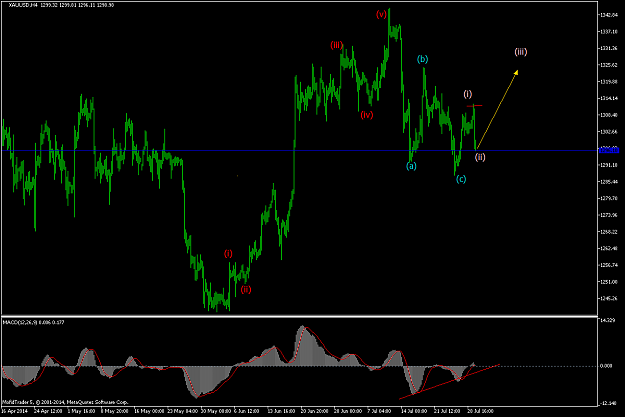This screenshot has height=417, width=625.
Task: Click the 28 Jul 16:00 time axis label
Action: (480, 411)
